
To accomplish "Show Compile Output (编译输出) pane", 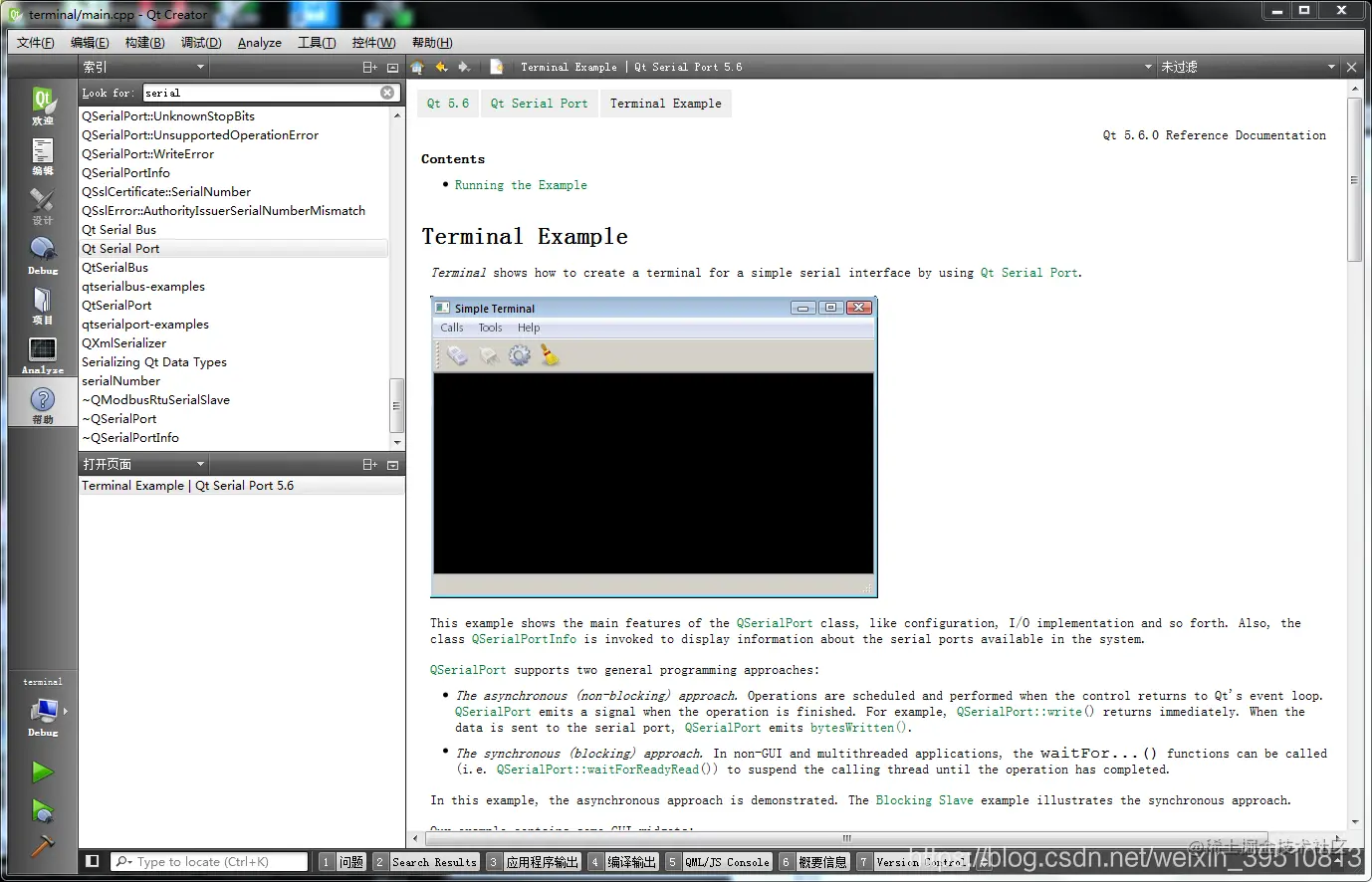I will point(623,862).
